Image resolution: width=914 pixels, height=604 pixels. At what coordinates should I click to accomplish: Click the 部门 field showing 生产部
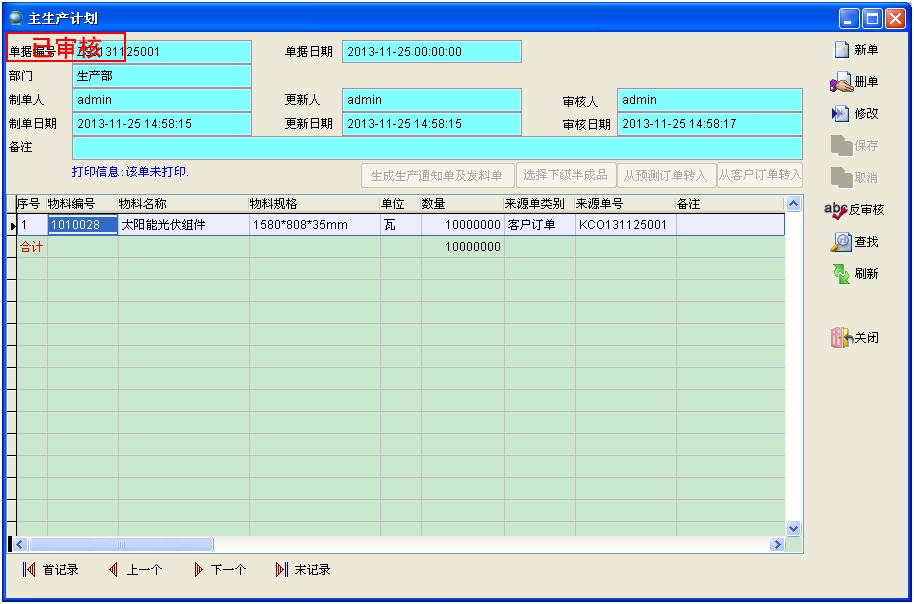161,76
